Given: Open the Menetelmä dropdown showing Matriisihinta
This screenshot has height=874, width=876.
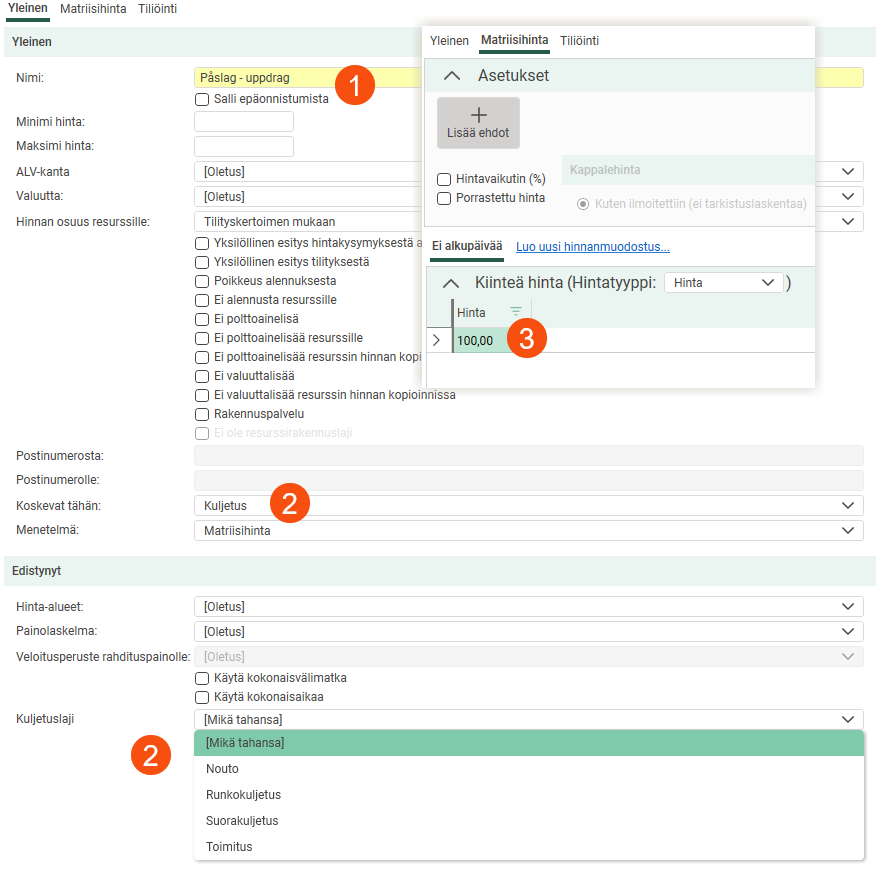Looking at the screenshot, I should click(527, 531).
